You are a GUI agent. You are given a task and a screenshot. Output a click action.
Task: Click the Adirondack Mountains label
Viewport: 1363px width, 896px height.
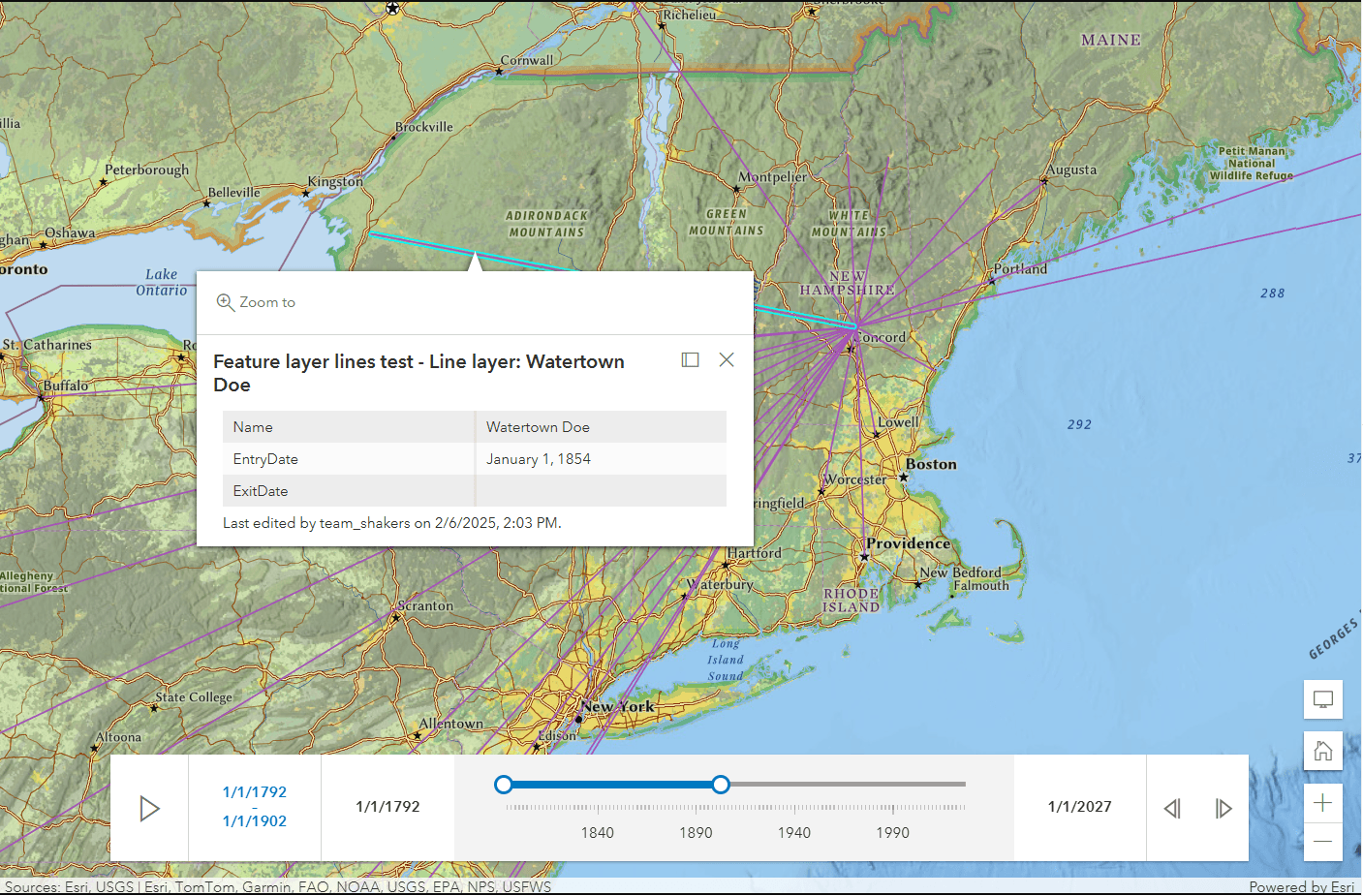(x=547, y=224)
